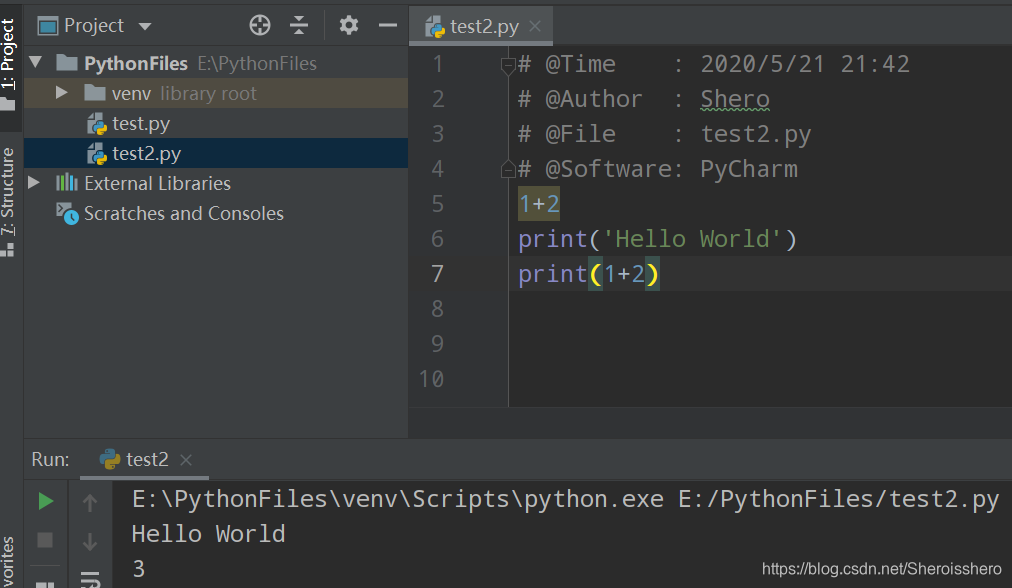
Task: Hide the Project tool window with minus icon
Action: coord(388,25)
